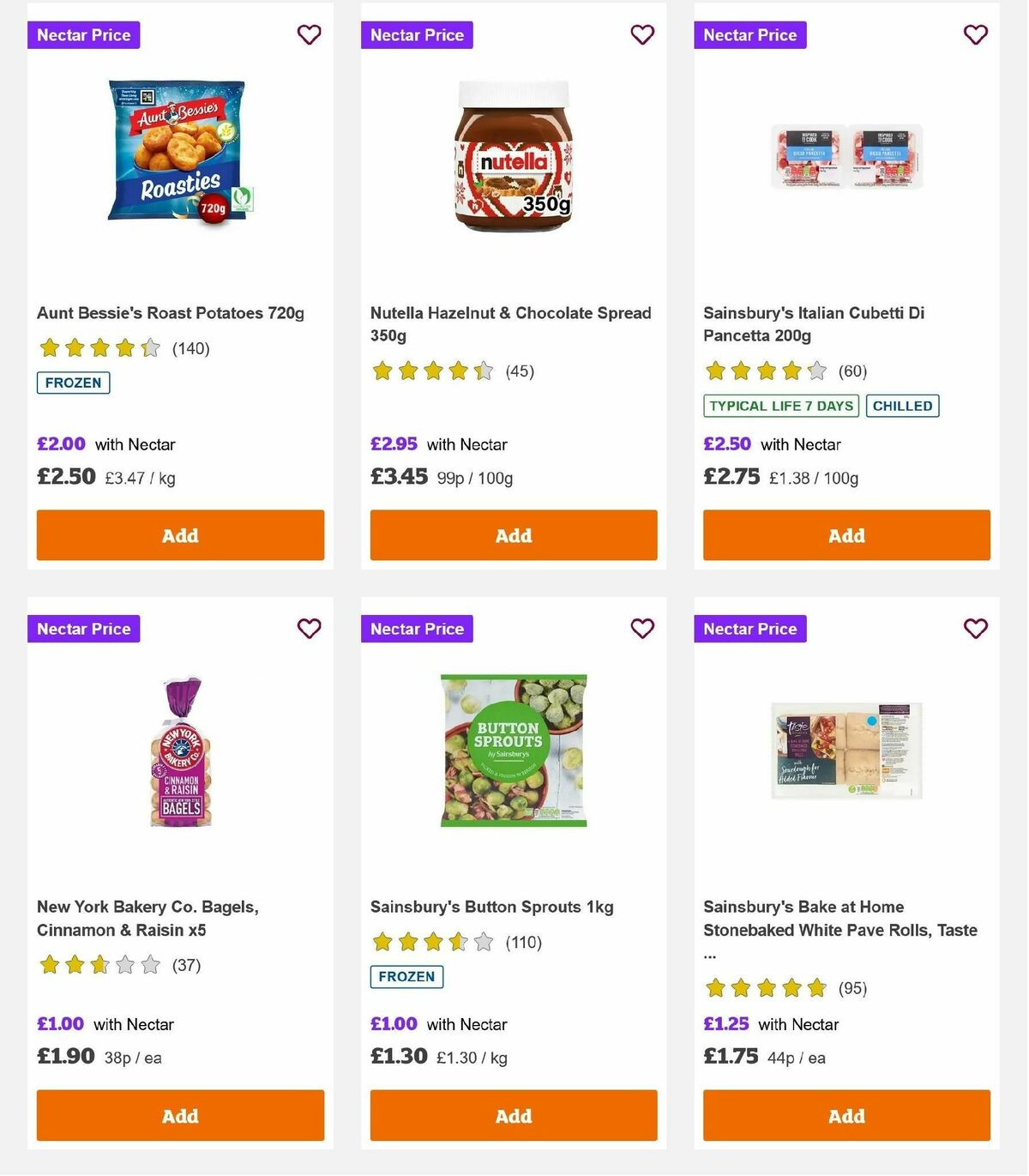Click the Nutella jar product image
The image size is (1029, 1176).
pos(513,154)
